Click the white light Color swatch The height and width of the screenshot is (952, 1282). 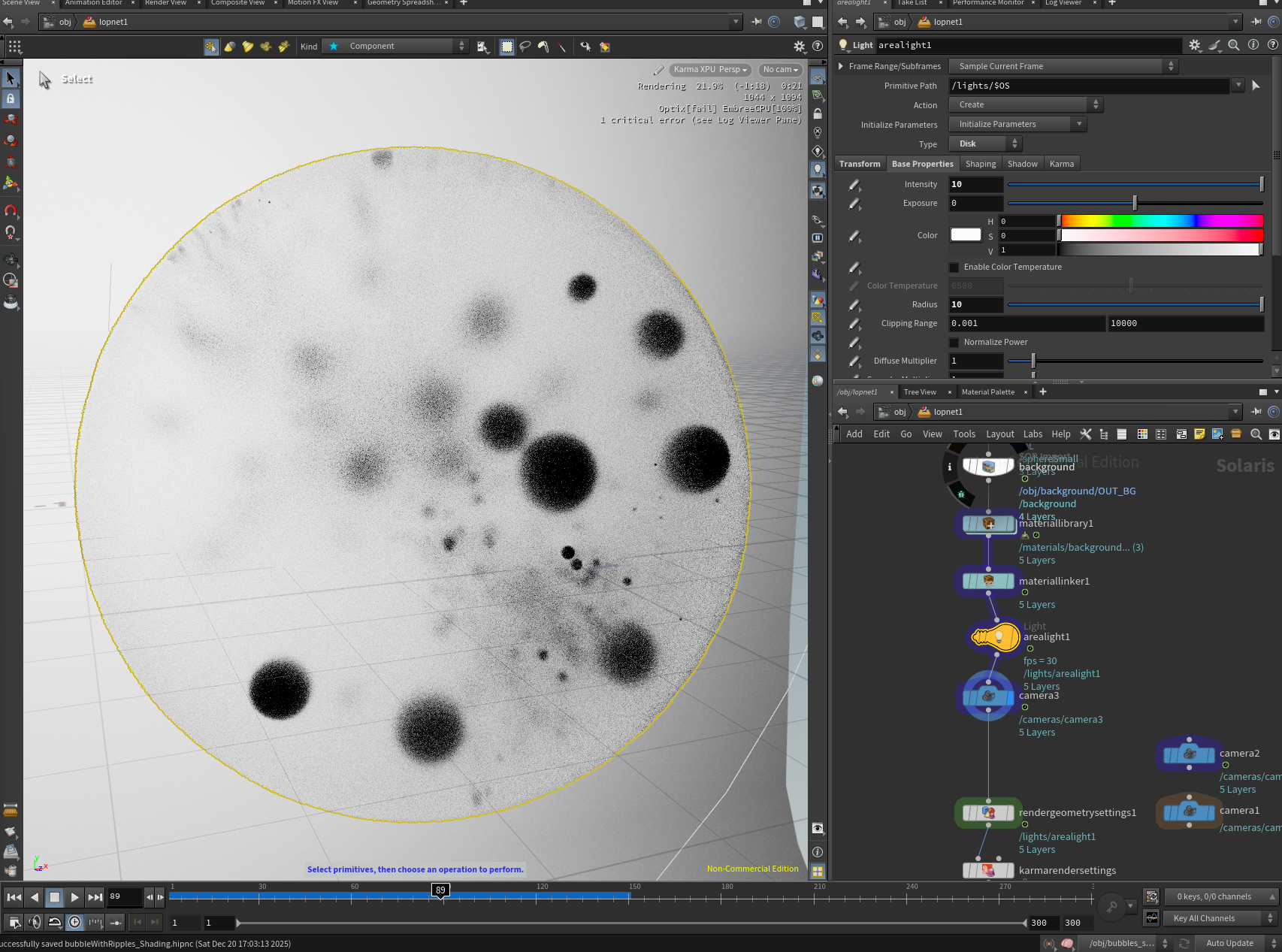point(966,235)
